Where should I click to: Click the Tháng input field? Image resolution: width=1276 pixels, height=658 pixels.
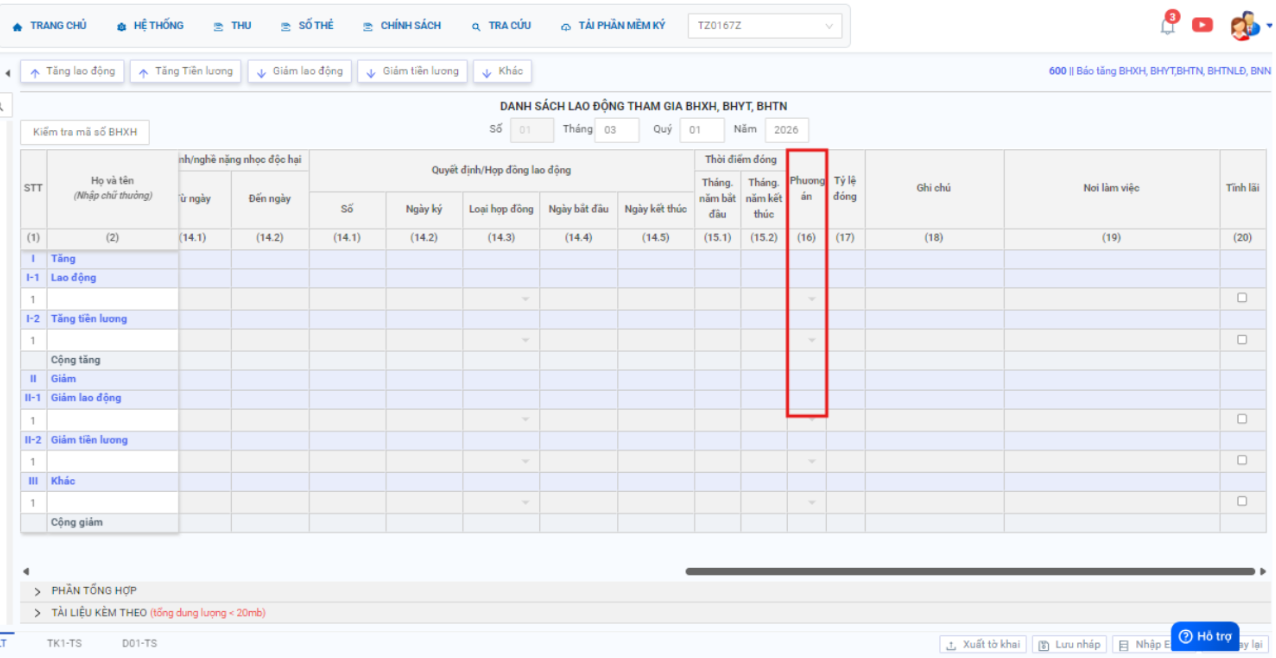(x=616, y=130)
